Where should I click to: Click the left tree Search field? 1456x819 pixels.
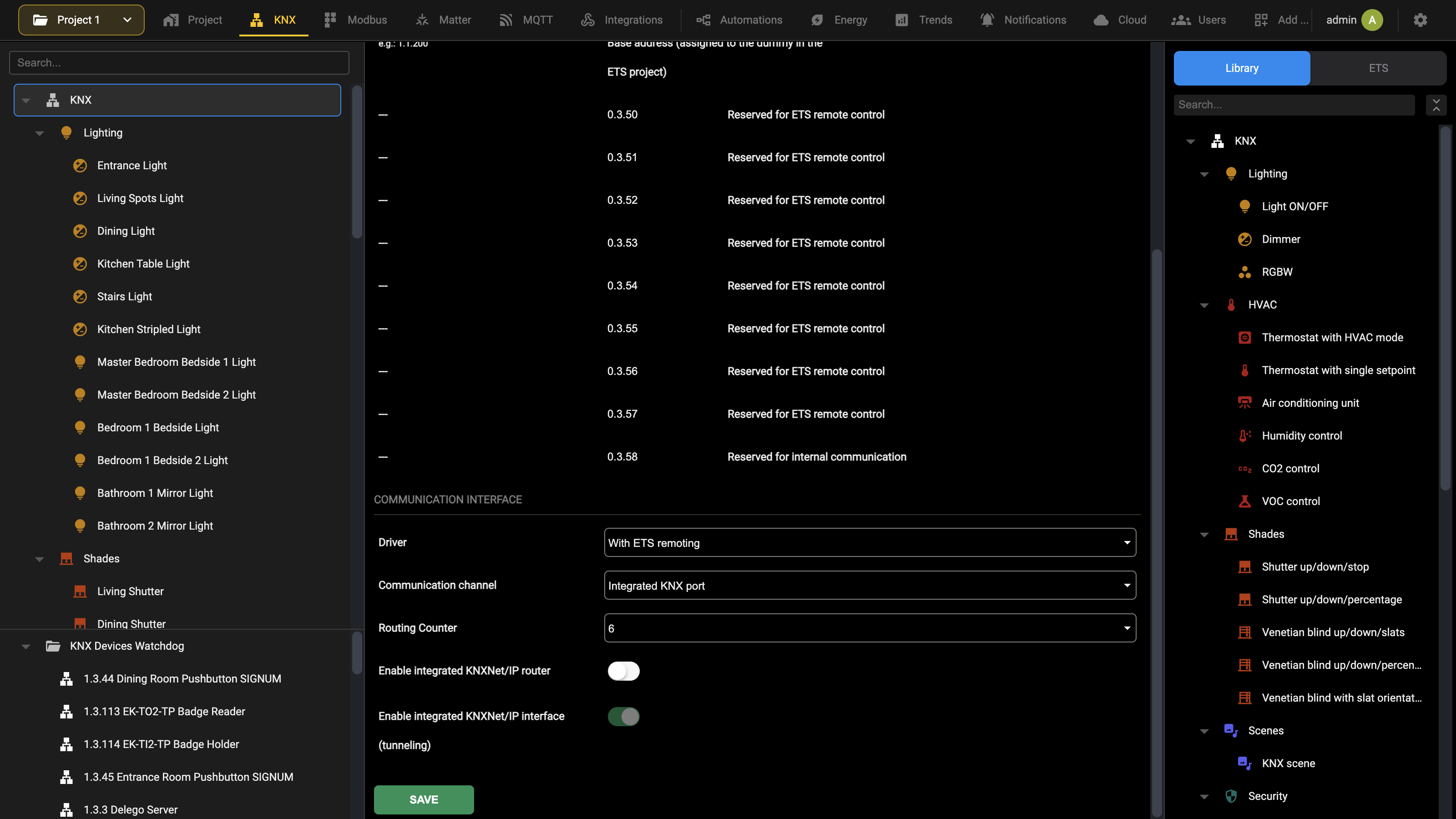point(179,63)
